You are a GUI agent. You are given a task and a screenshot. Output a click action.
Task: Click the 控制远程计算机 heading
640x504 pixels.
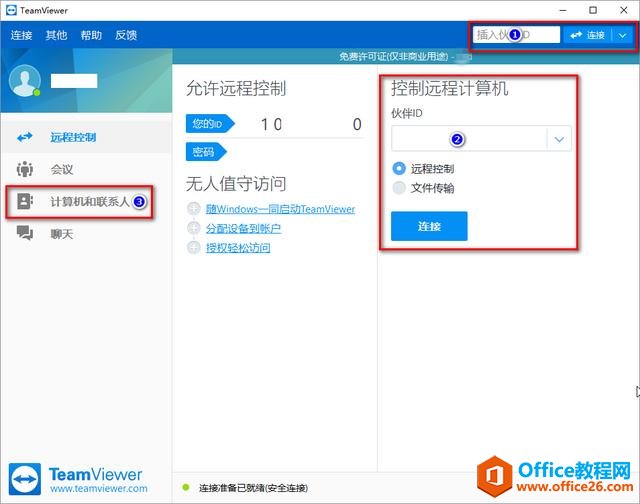[x=450, y=88]
